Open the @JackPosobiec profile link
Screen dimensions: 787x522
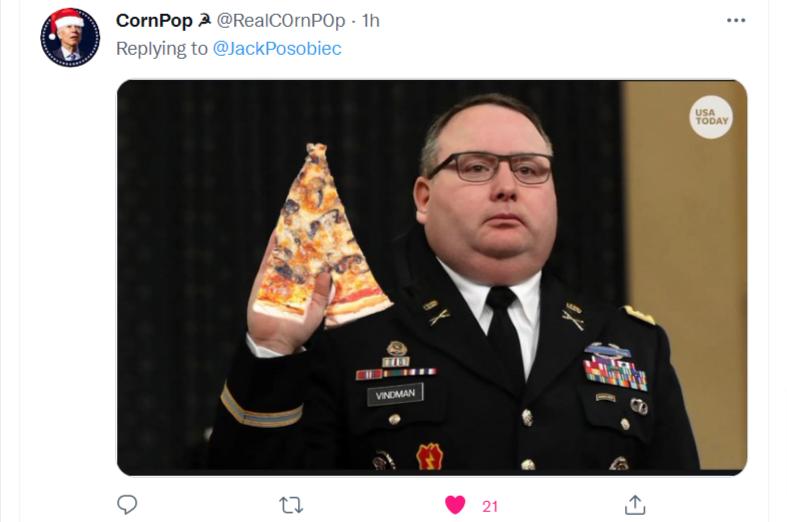click(277, 49)
